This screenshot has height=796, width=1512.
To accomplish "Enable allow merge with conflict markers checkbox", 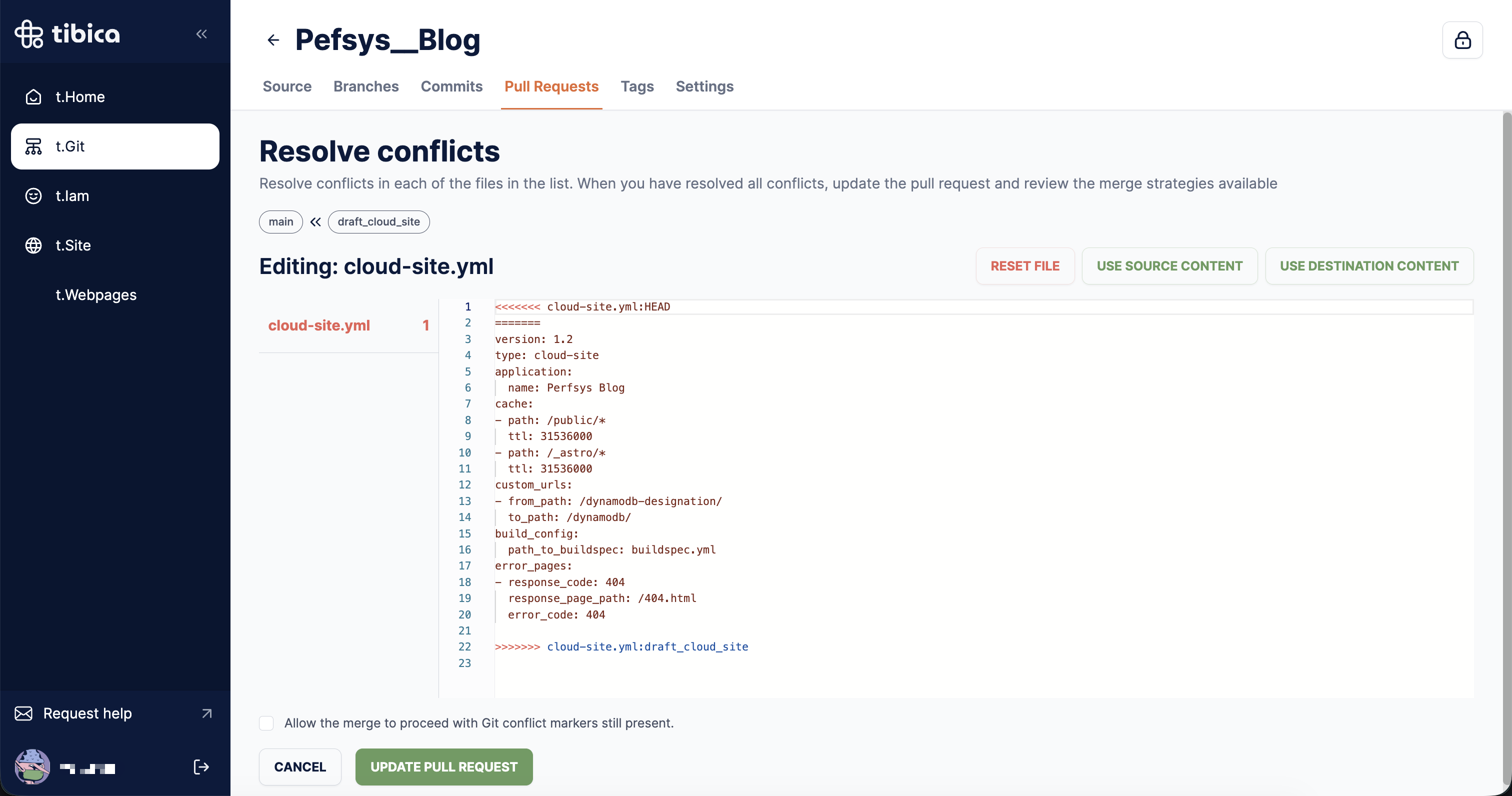I will [x=266, y=723].
